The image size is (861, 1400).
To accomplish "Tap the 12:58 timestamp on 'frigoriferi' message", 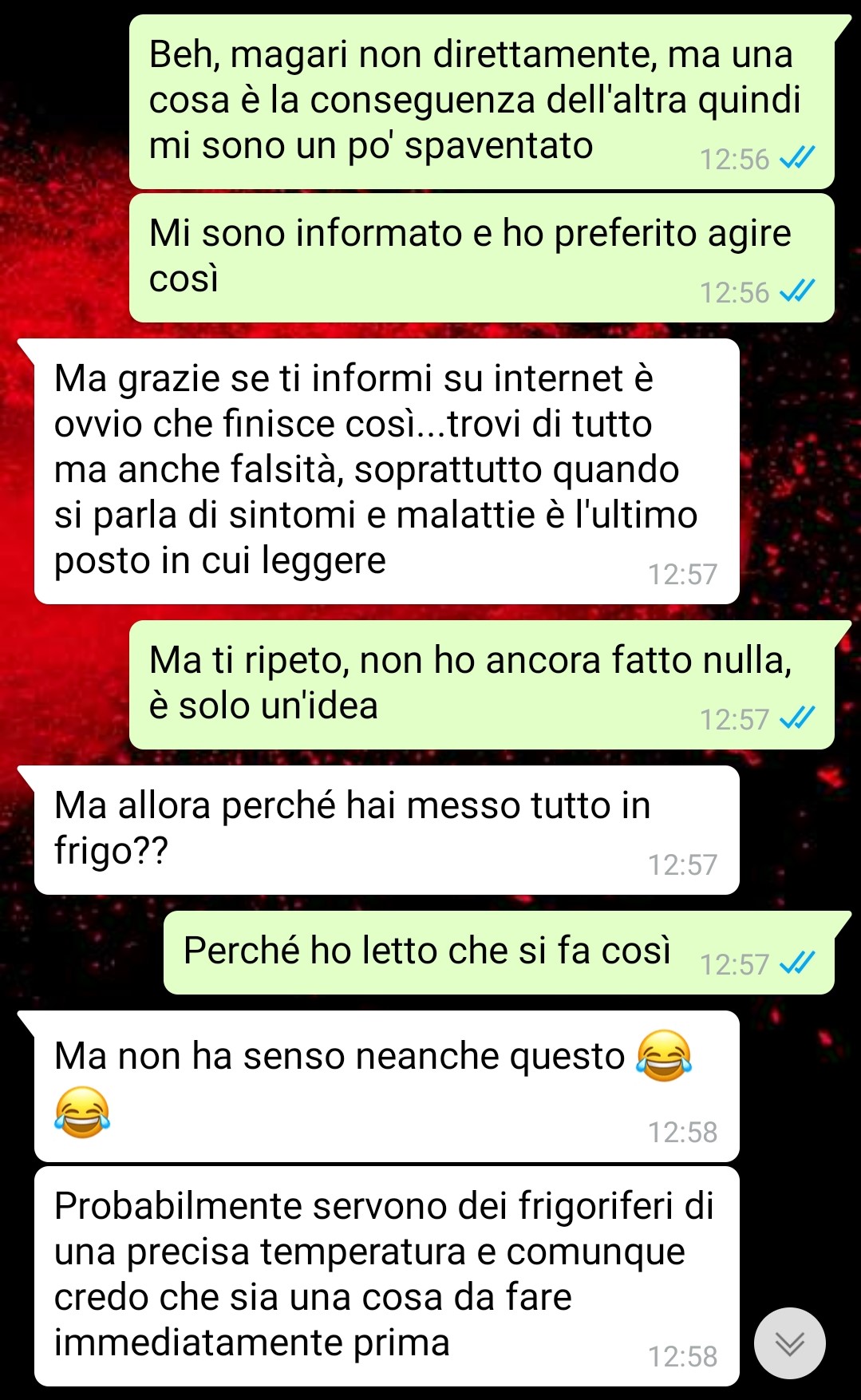I will coord(682,1356).
